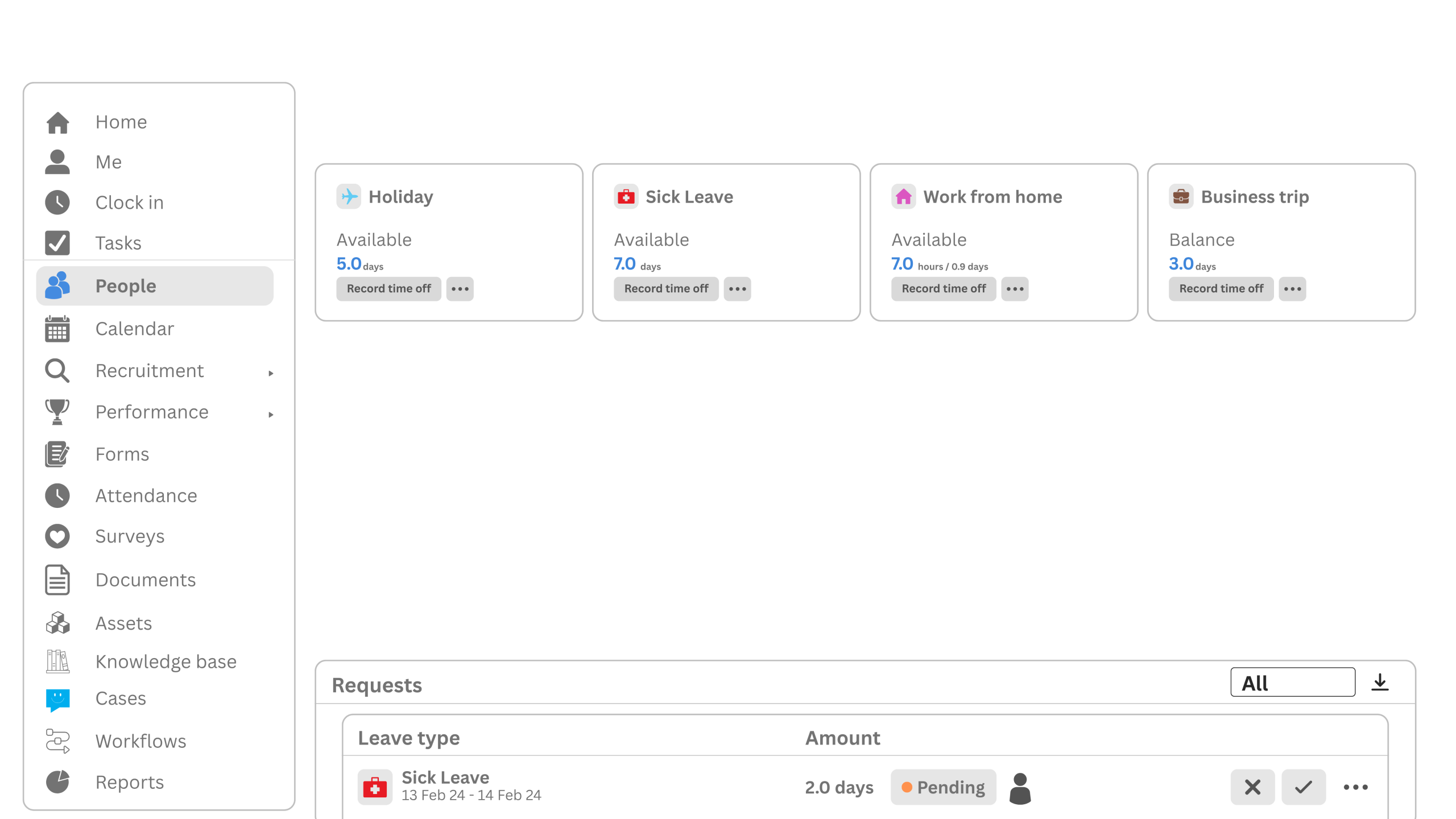
Task: Click the Sick Leave card medical kit icon
Action: click(626, 197)
